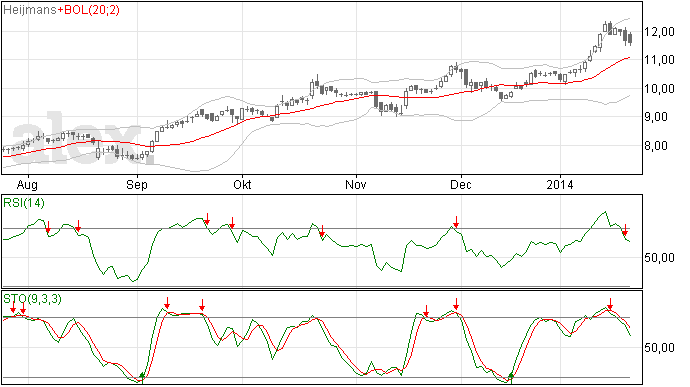Click the 12,00 price axis value
The image size is (690, 387).
(x=660, y=32)
